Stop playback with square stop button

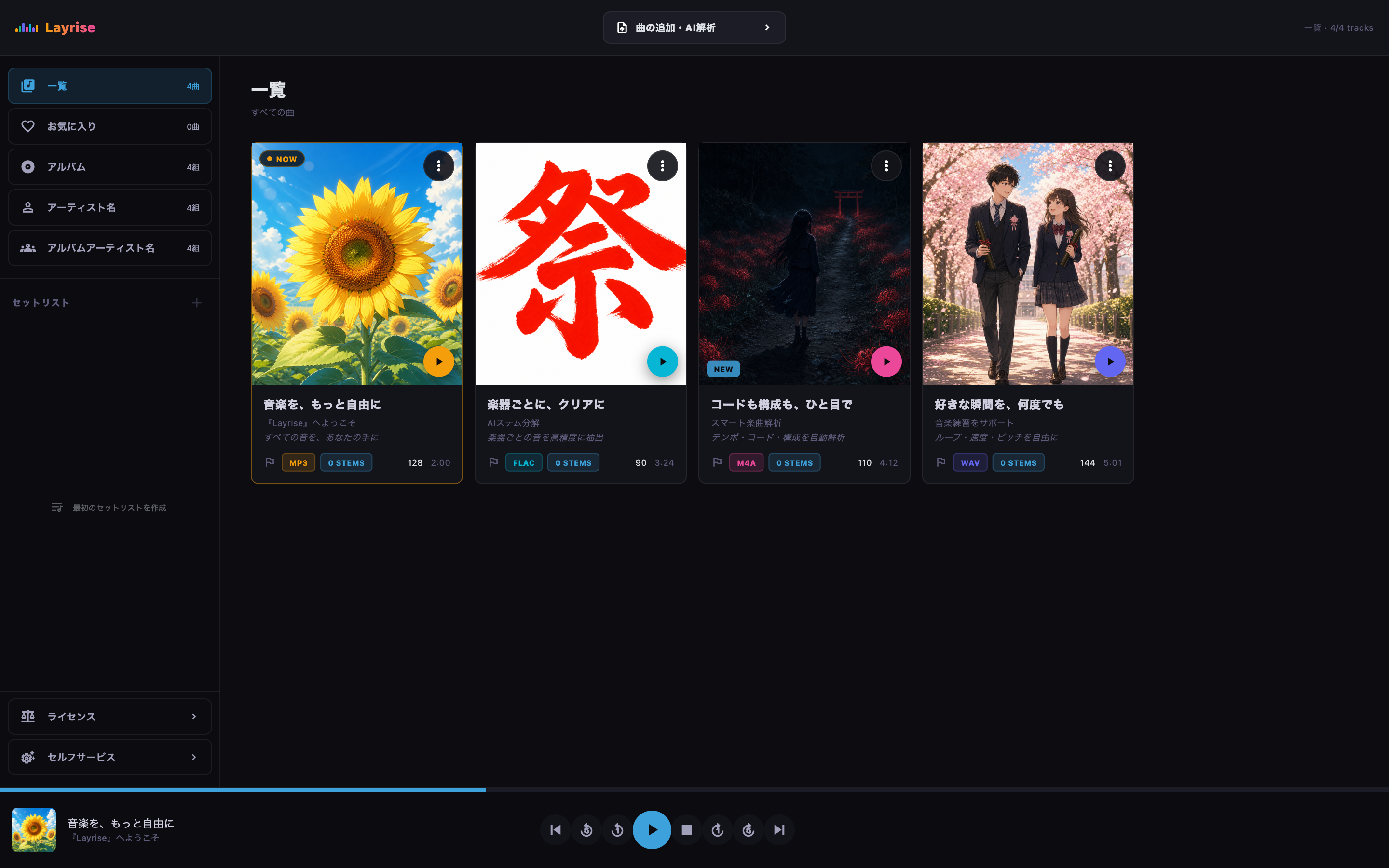click(x=686, y=829)
